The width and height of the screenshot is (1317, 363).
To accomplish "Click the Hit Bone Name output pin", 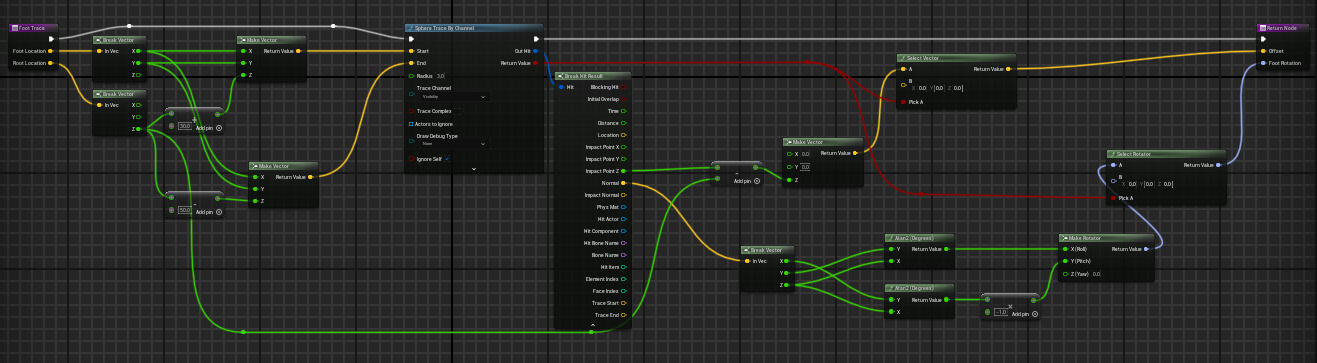I will click(x=625, y=243).
